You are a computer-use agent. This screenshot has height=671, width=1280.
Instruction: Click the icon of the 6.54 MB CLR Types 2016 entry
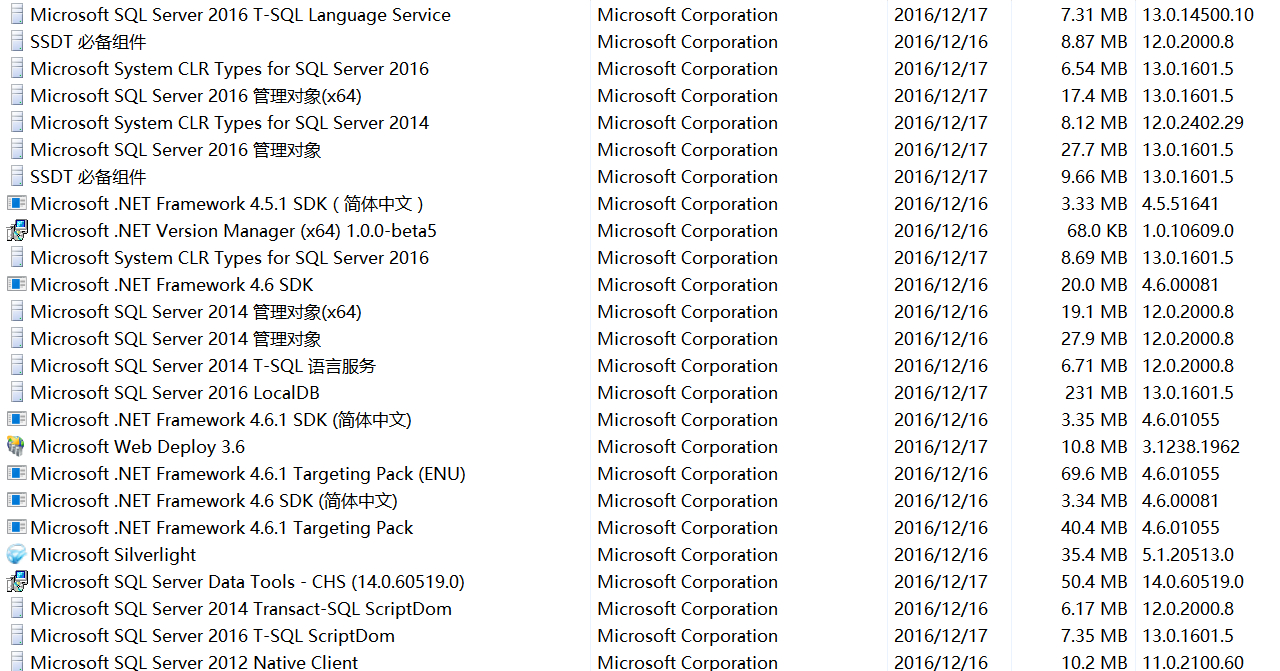point(16,68)
